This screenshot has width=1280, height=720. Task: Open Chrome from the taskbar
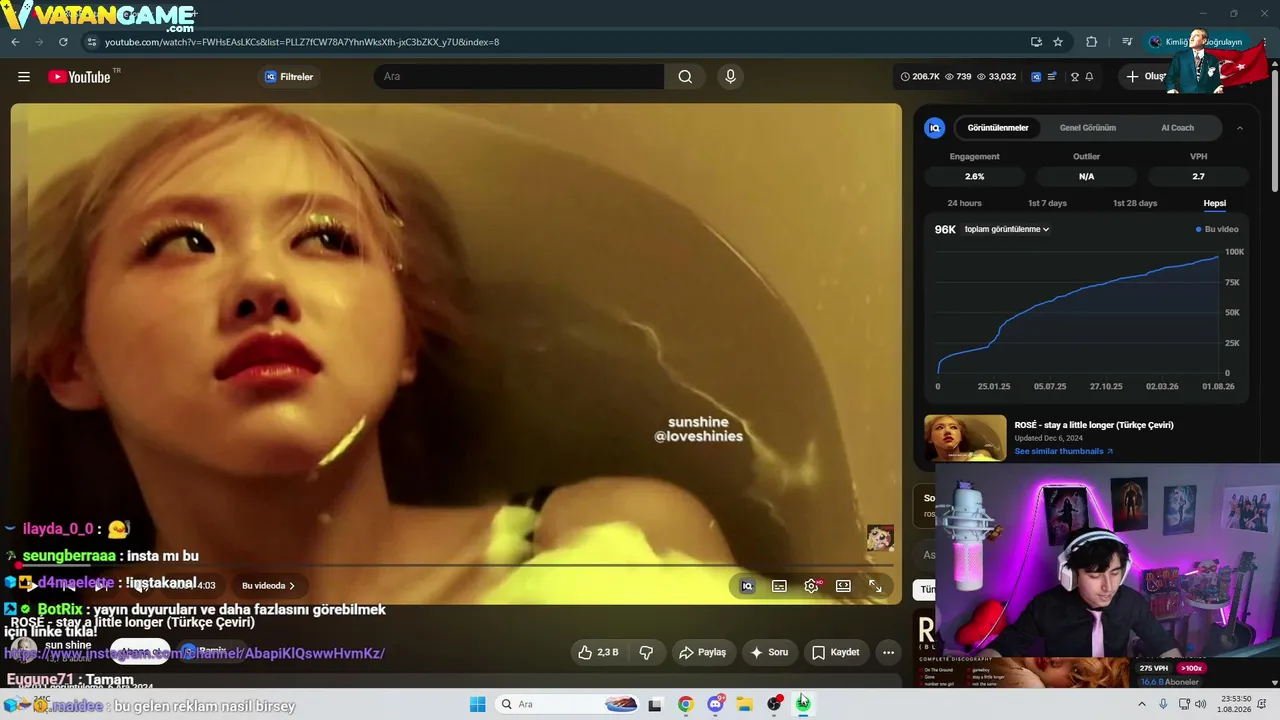(x=685, y=704)
